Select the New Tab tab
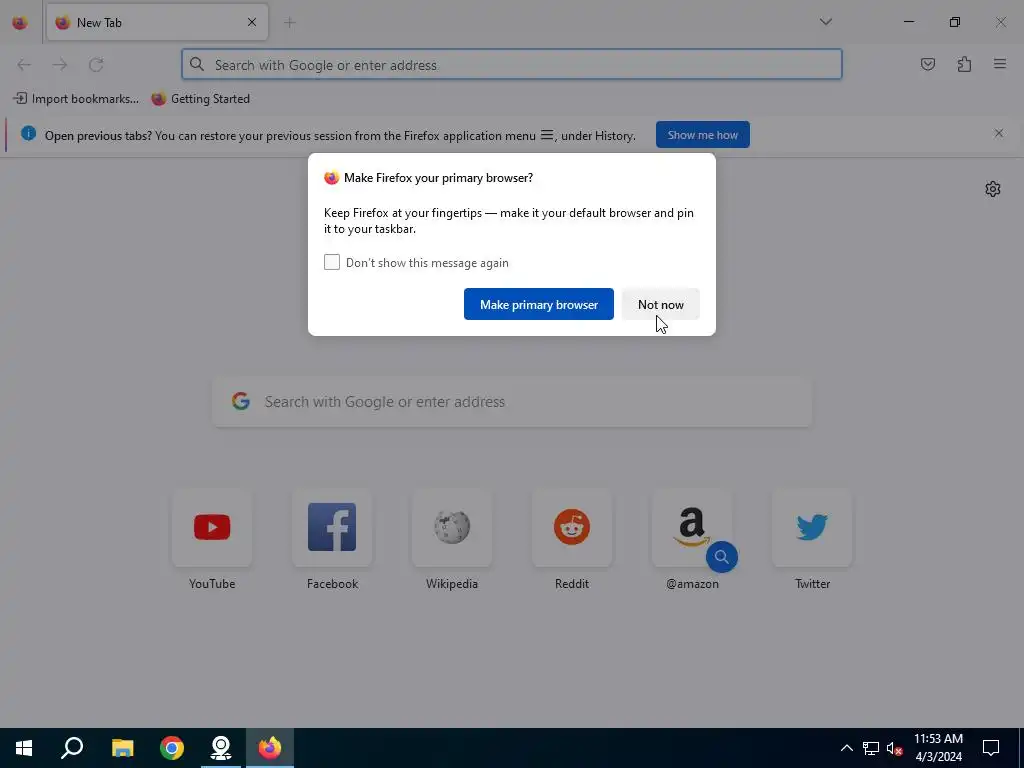The image size is (1024, 768). click(157, 23)
